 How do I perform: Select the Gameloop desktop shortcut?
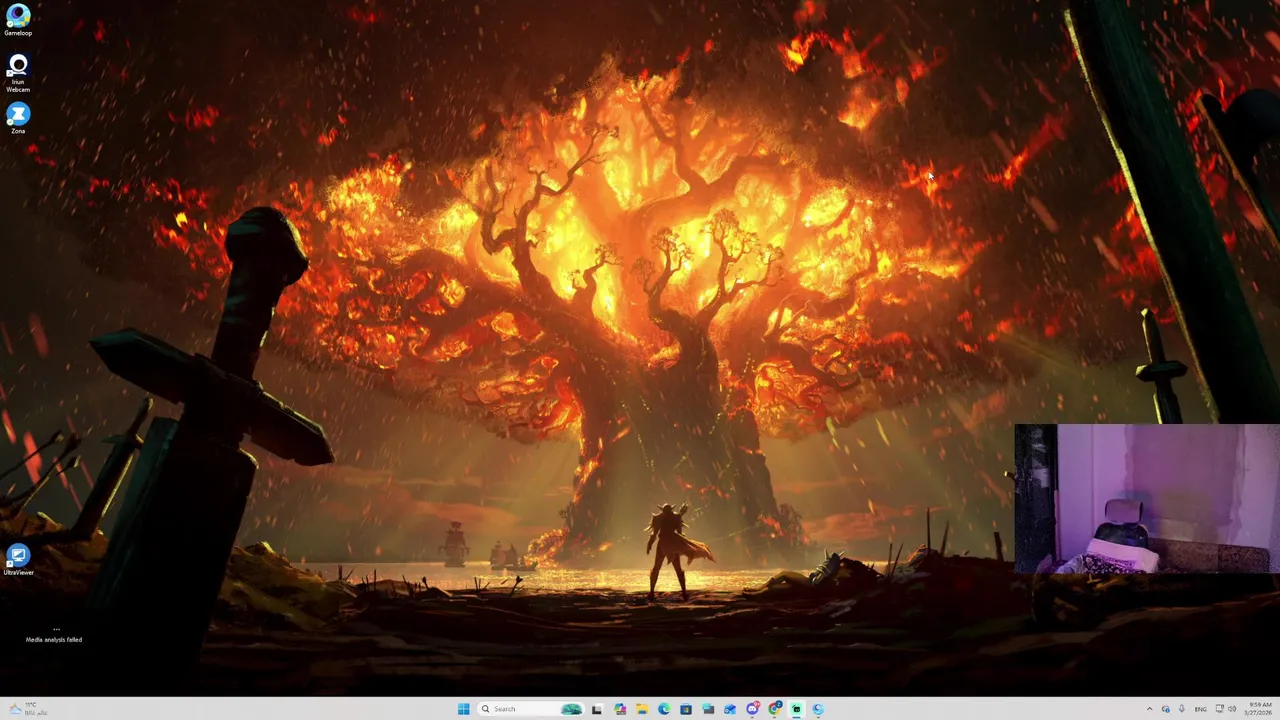18,20
